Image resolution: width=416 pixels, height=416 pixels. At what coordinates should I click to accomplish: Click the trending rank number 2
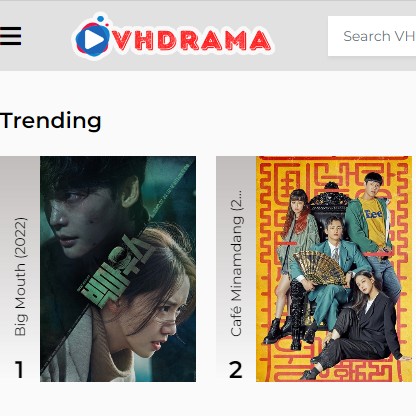pyautogui.click(x=236, y=369)
